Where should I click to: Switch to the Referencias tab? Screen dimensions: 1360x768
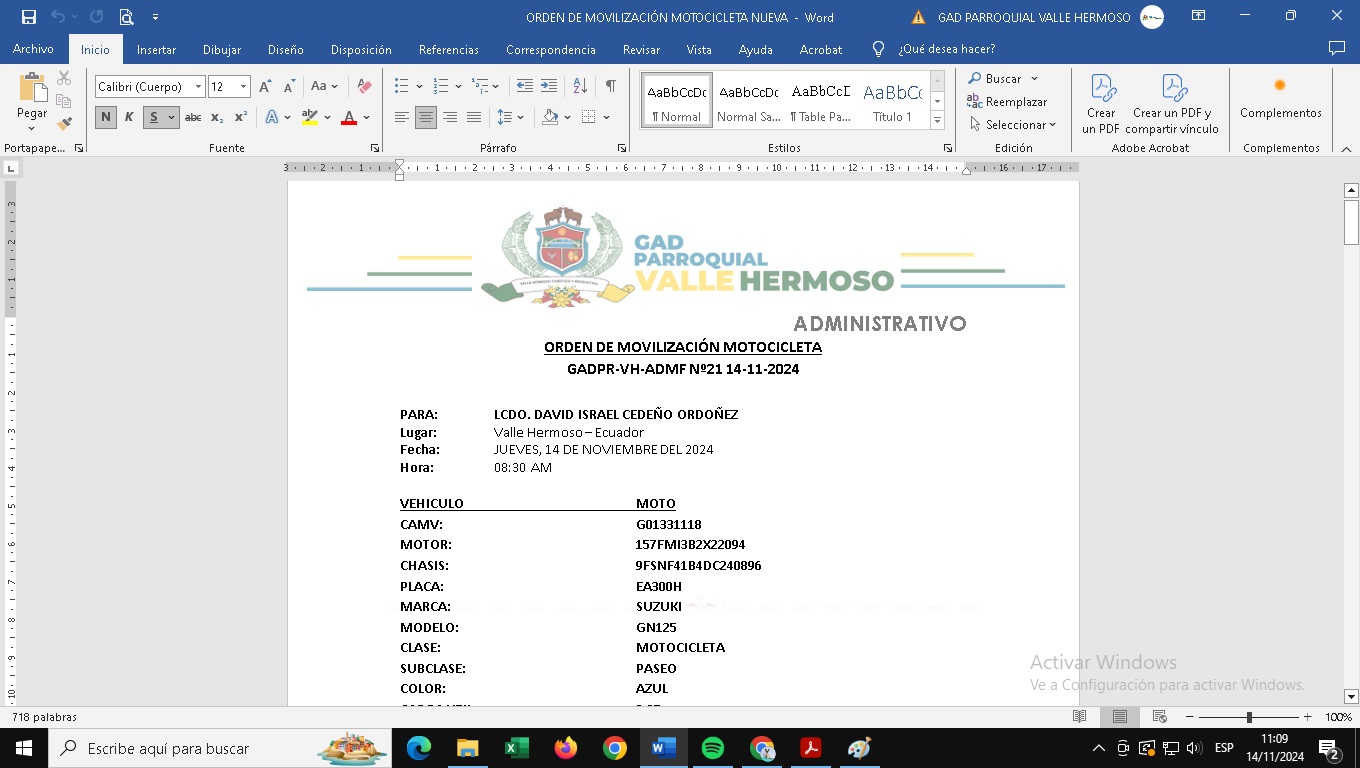point(448,49)
